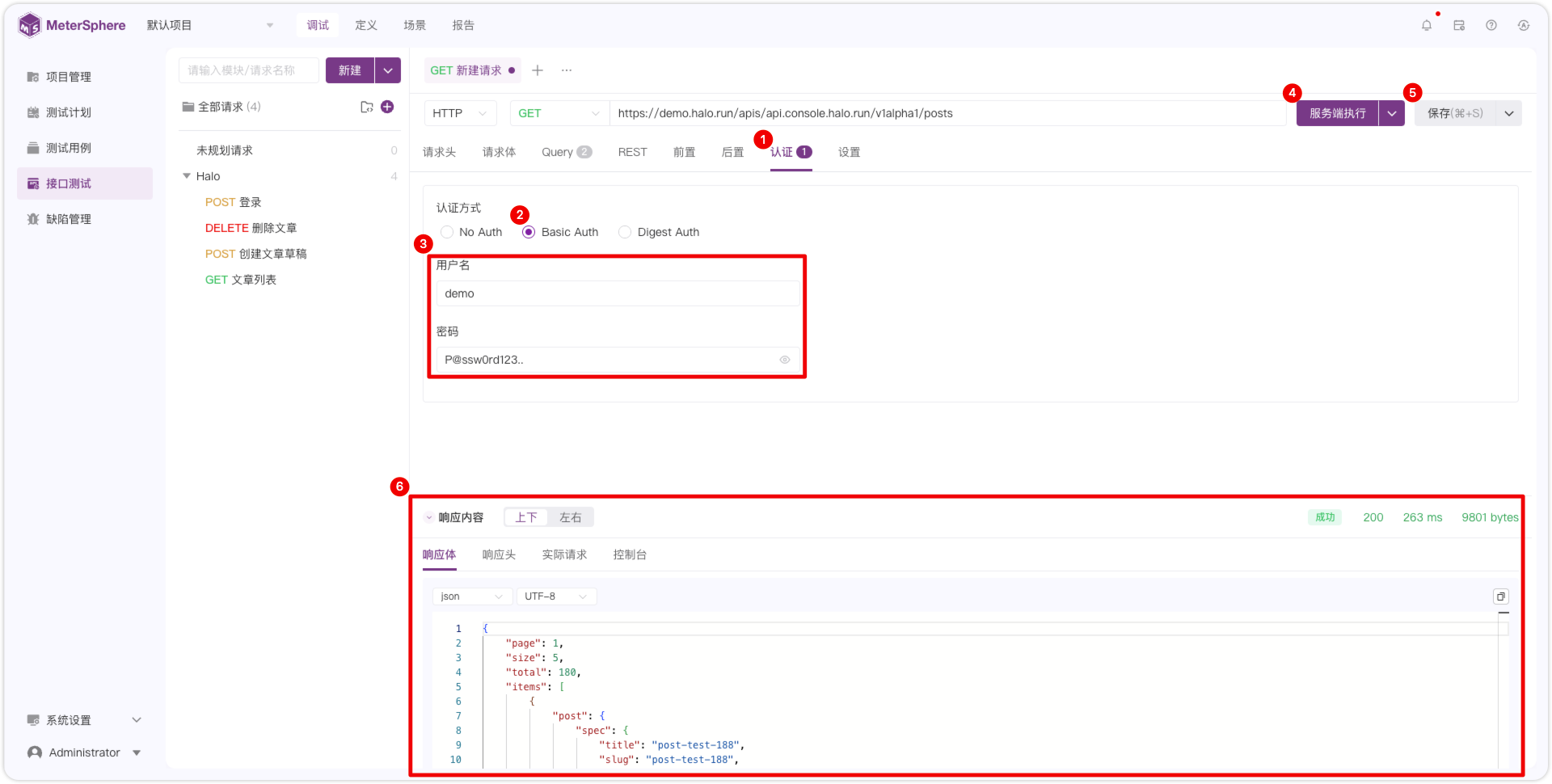
Task: Open the DELETE 删除文章 request
Action: pyautogui.click(x=251, y=228)
